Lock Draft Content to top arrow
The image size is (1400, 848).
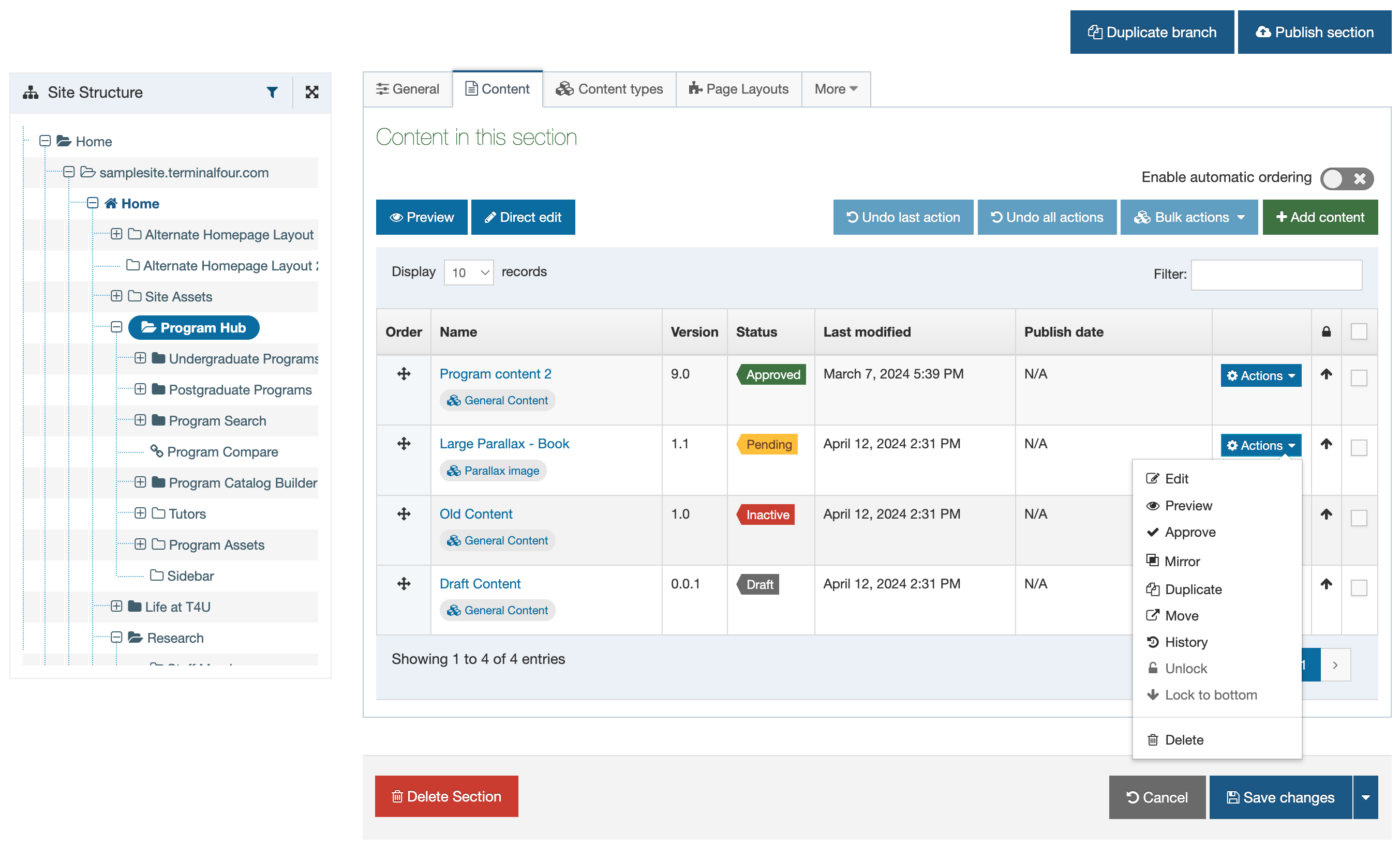(x=1326, y=584)
